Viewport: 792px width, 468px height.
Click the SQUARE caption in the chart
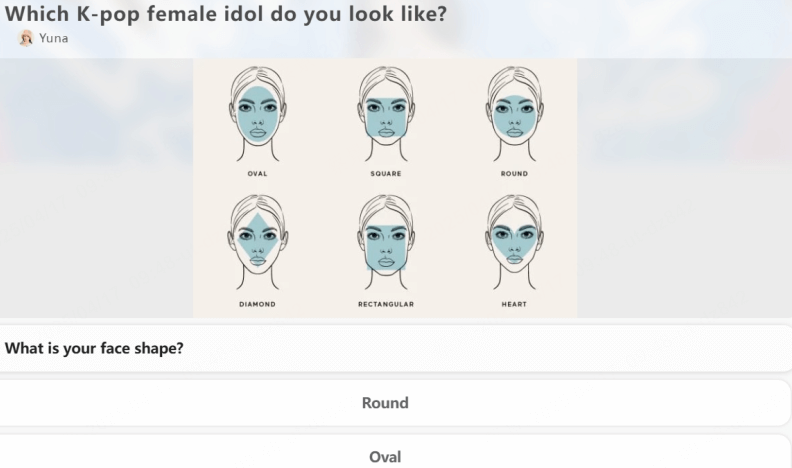point(385,174)
